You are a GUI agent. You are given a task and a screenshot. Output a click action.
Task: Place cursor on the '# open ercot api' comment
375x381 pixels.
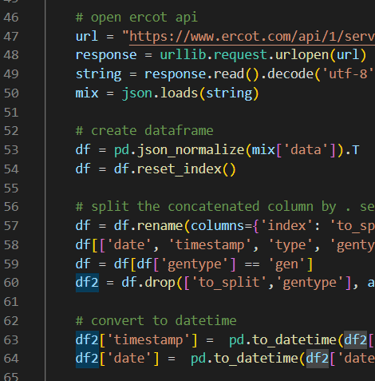tap(137, 17)
